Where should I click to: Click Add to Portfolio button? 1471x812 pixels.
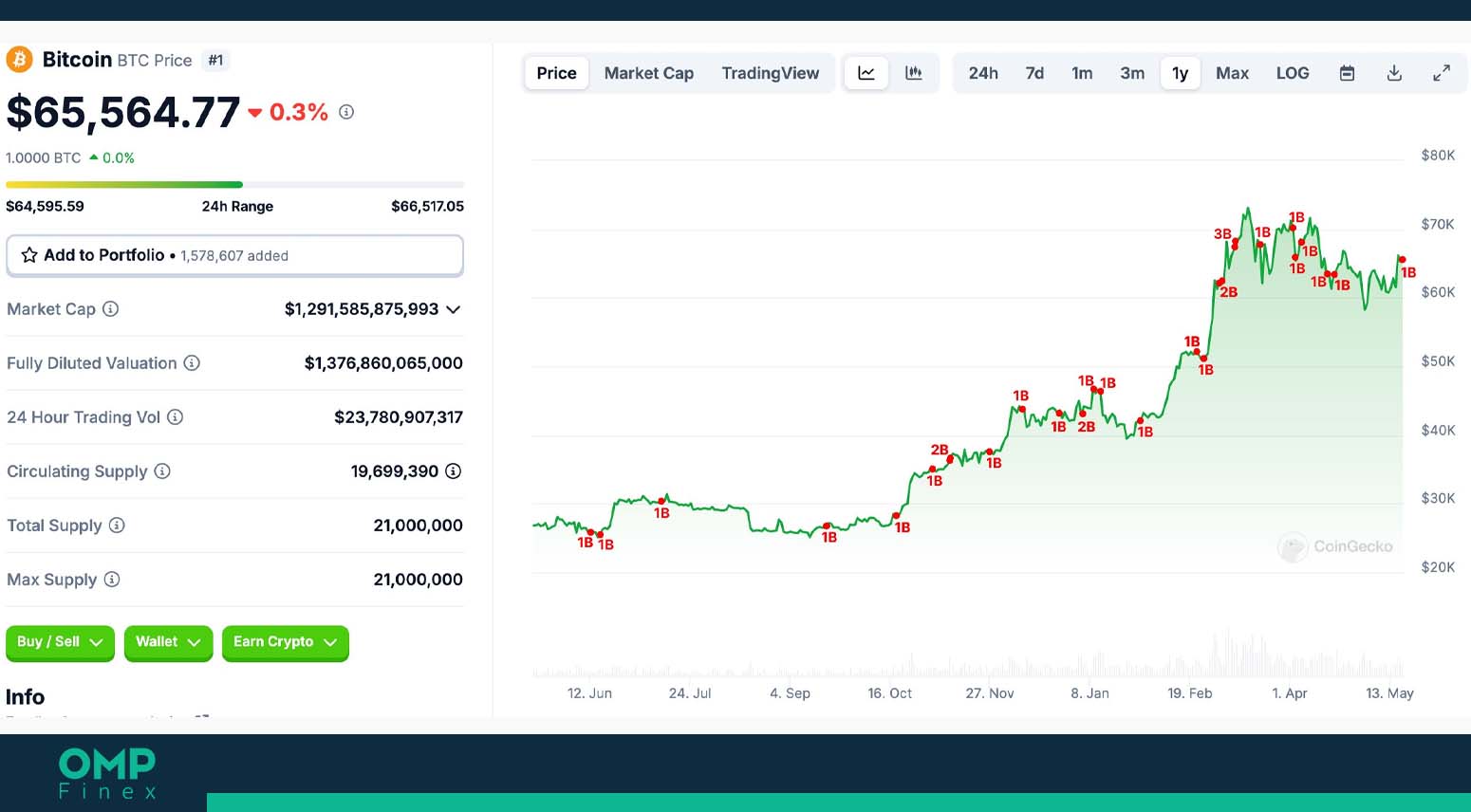coord(234,255)
